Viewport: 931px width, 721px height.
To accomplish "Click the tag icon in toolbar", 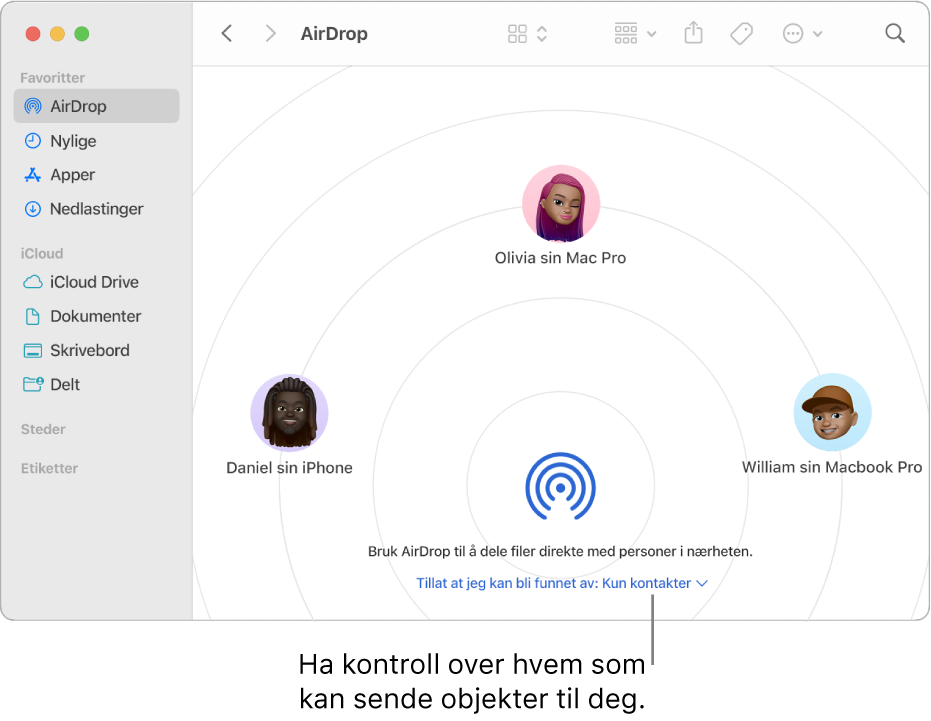I will pyautogui.click(x=741, y=33).
